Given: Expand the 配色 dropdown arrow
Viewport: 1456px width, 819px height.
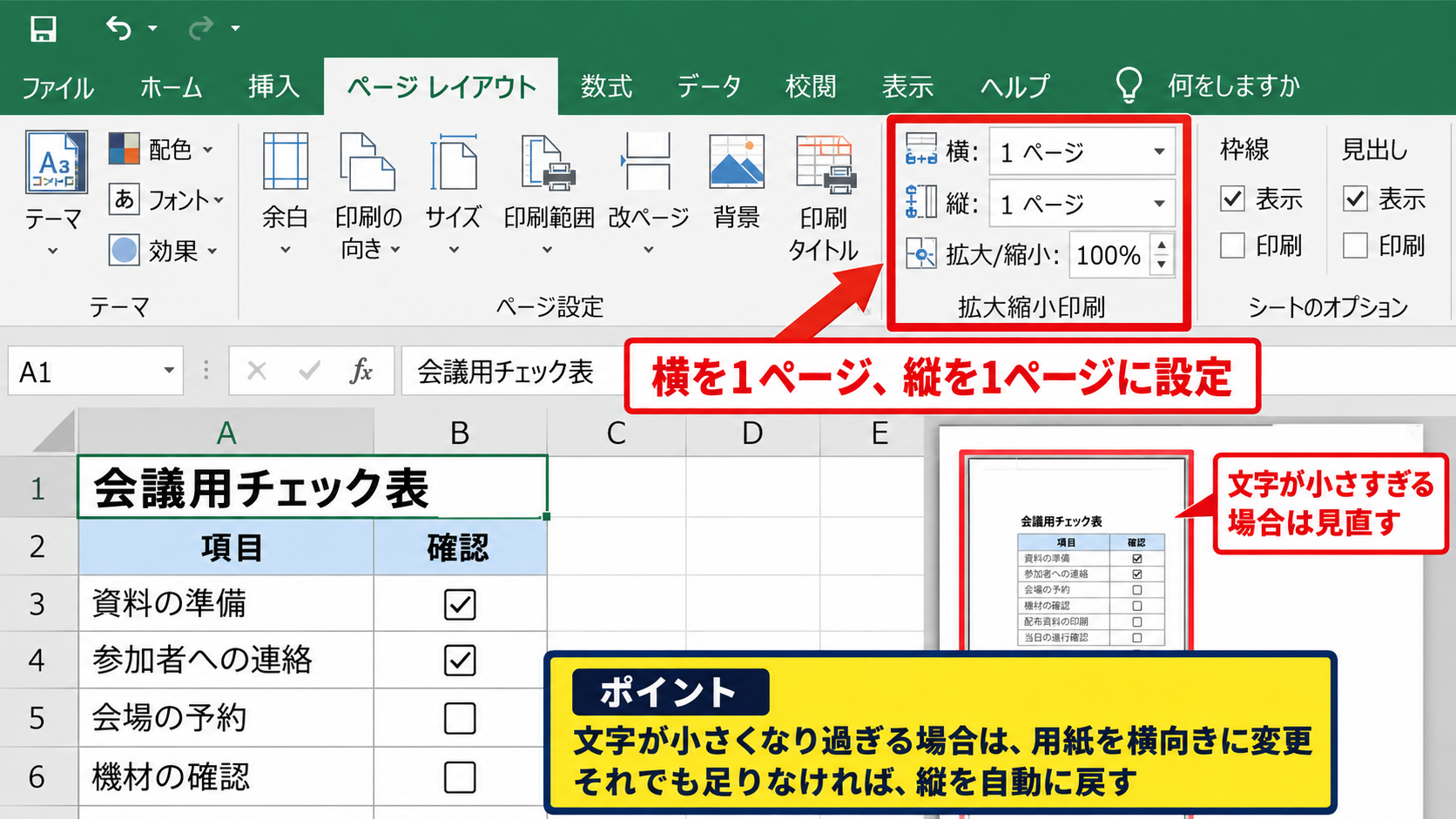Looking at the screenshot, I should pyautogui.click(x=208, y=150).
